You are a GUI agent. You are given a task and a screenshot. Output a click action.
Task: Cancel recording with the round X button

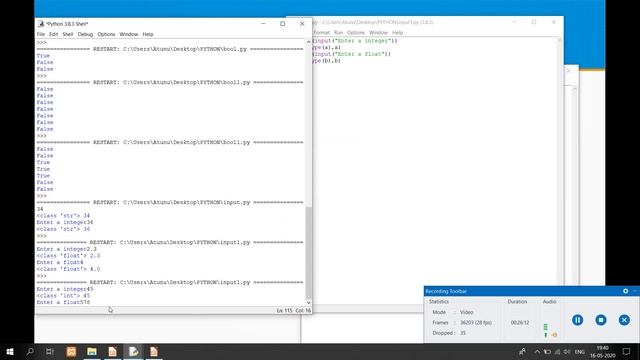click(624, 320)
